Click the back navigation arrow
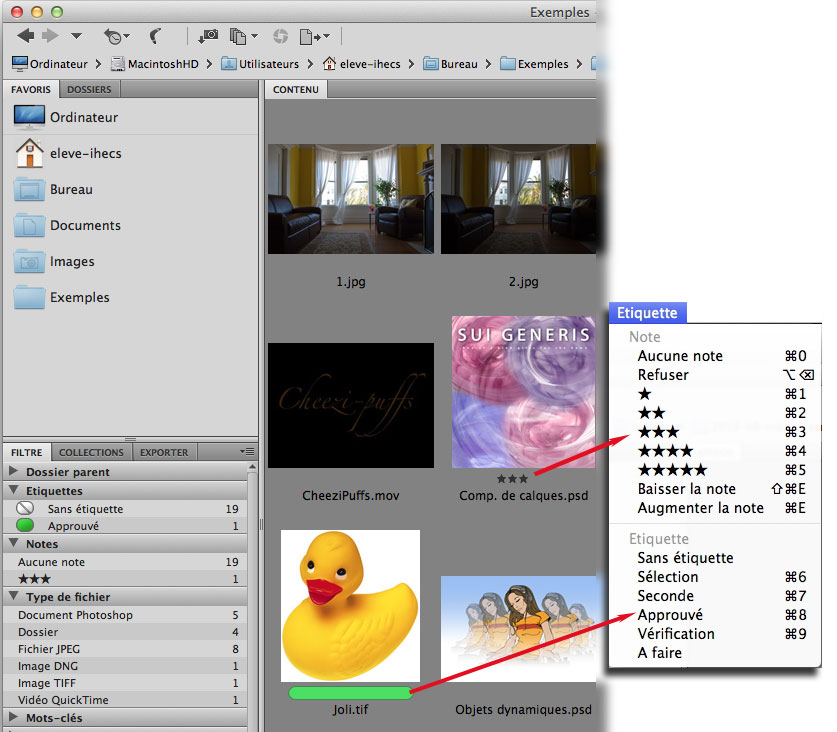The width and height of the screenshot is (837, 732). 25,36
